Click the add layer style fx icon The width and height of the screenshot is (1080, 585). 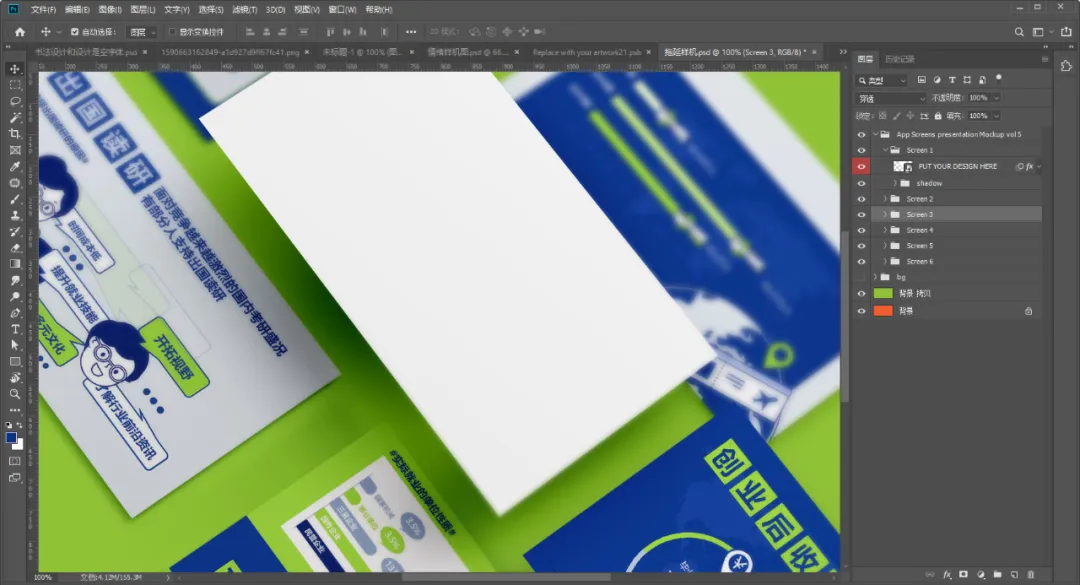(947, 574)
